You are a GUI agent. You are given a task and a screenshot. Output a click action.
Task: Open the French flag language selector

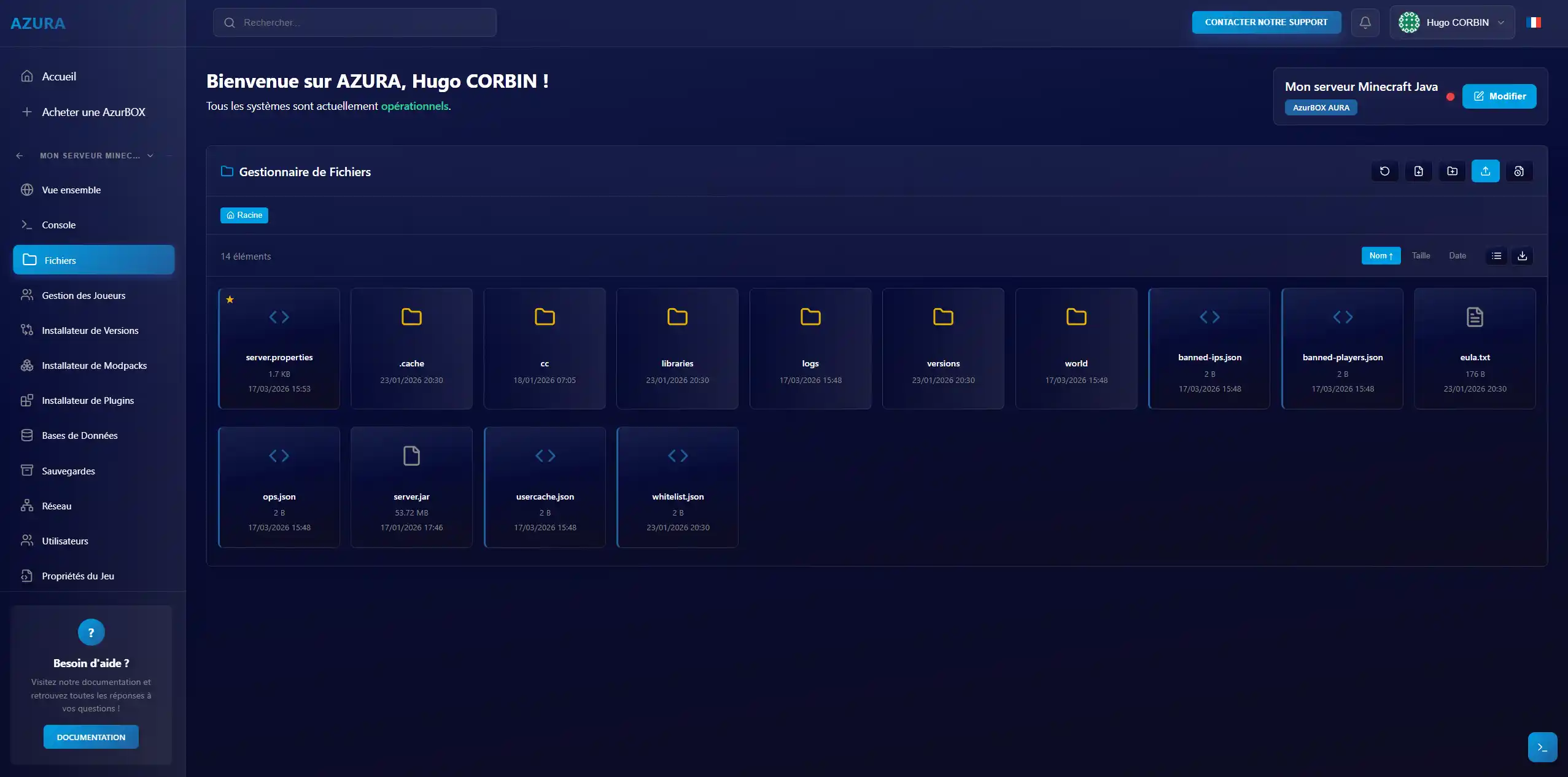tap(1533, 23)
